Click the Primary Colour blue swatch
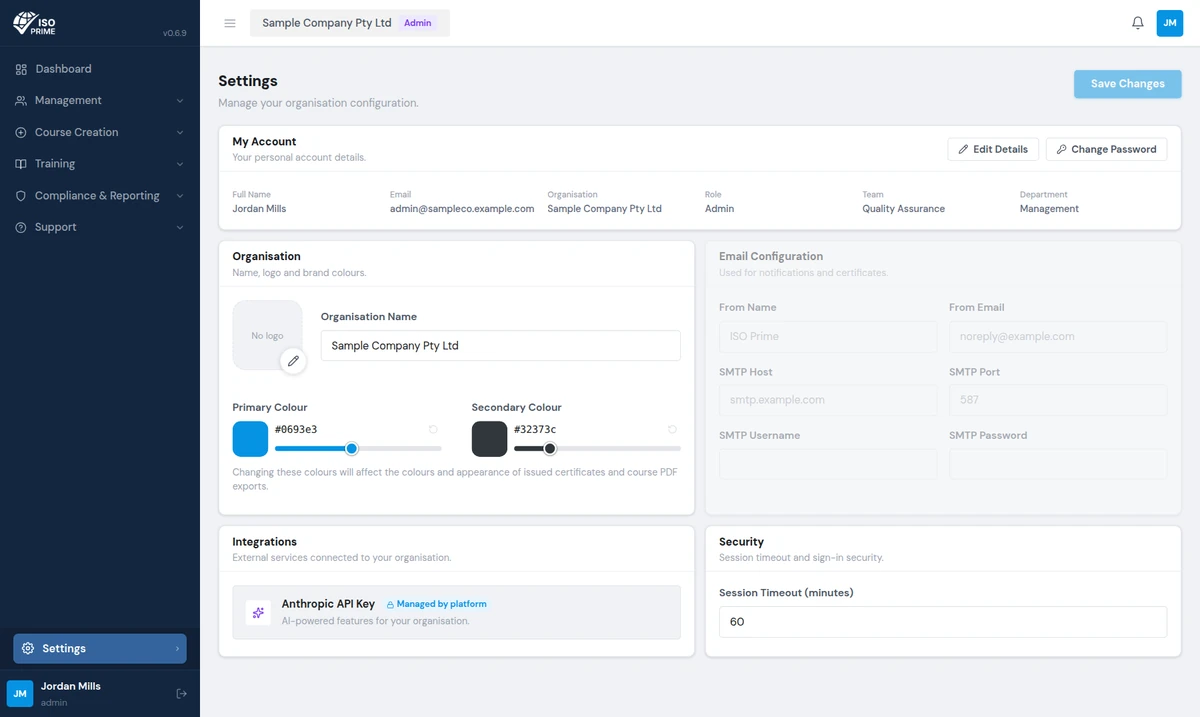 click(250, 439)
